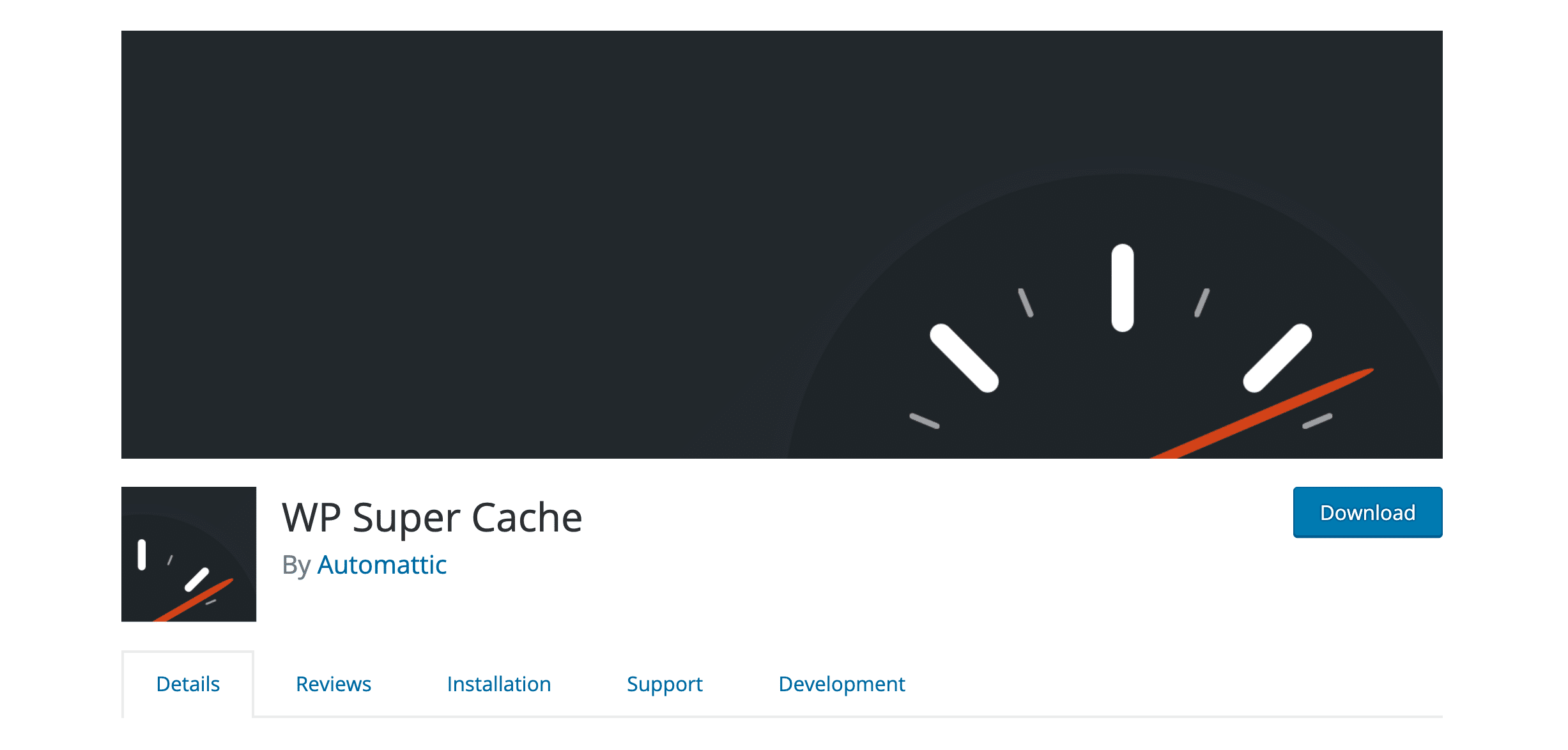This screenshot has height=750, width=1568.
Task: Click the WP Super Cache title
Action: pyautogui.click(x=432, y=517)
